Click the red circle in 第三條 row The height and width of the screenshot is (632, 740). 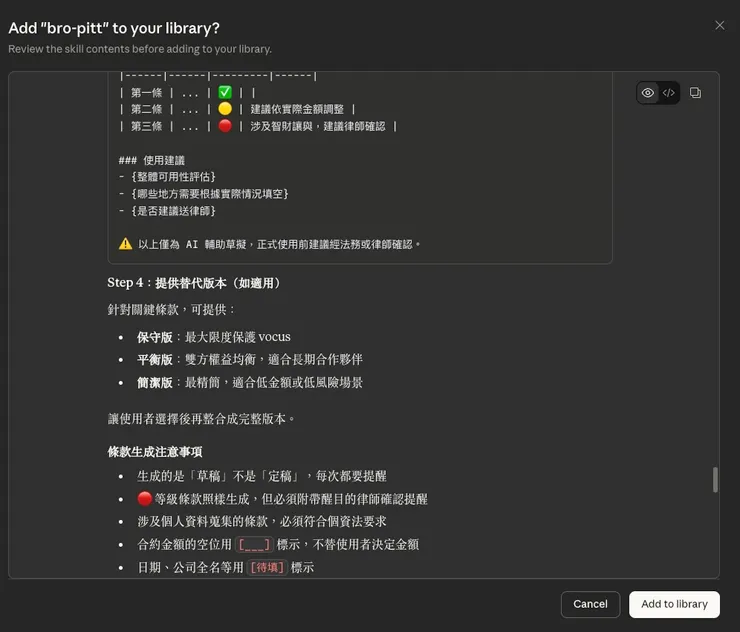225,126
